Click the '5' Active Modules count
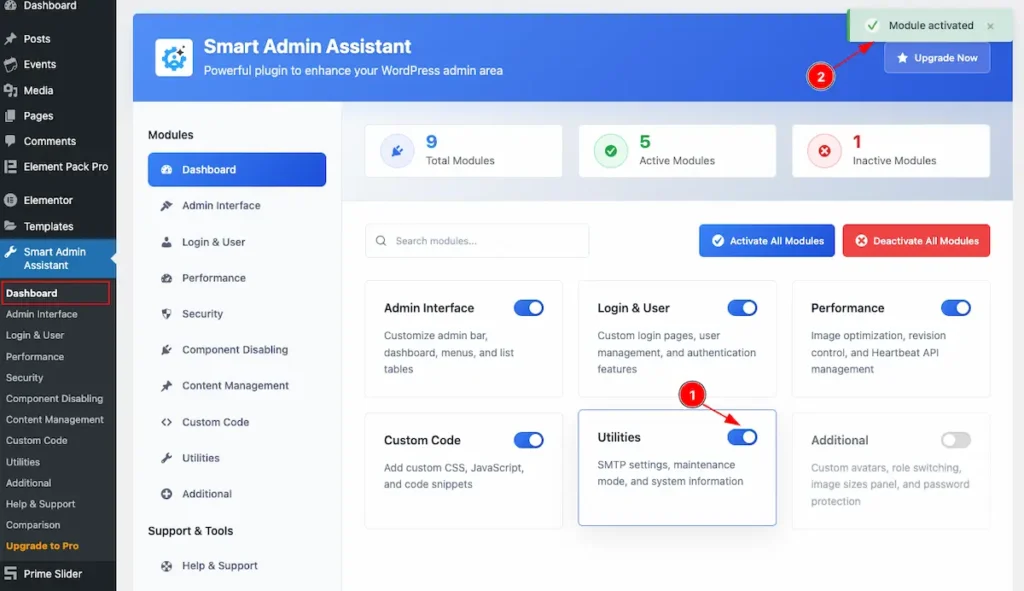 645,142
